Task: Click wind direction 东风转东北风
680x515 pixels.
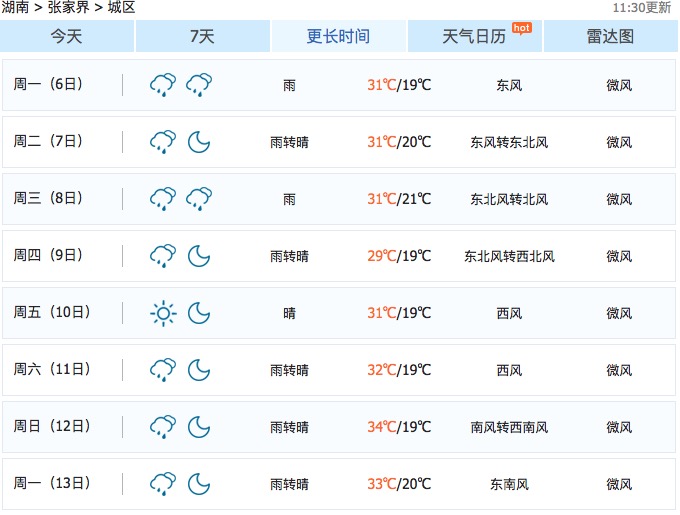Action: click(510, 142)
